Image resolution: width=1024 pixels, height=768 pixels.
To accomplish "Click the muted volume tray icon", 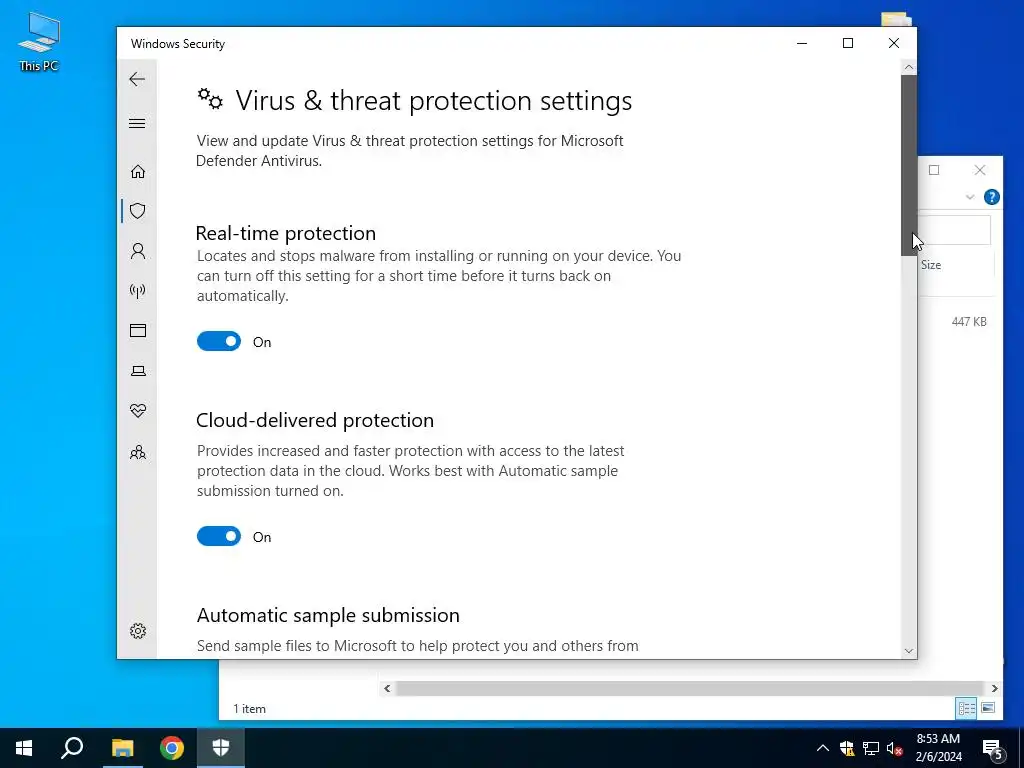I will (x=895, y=748).
